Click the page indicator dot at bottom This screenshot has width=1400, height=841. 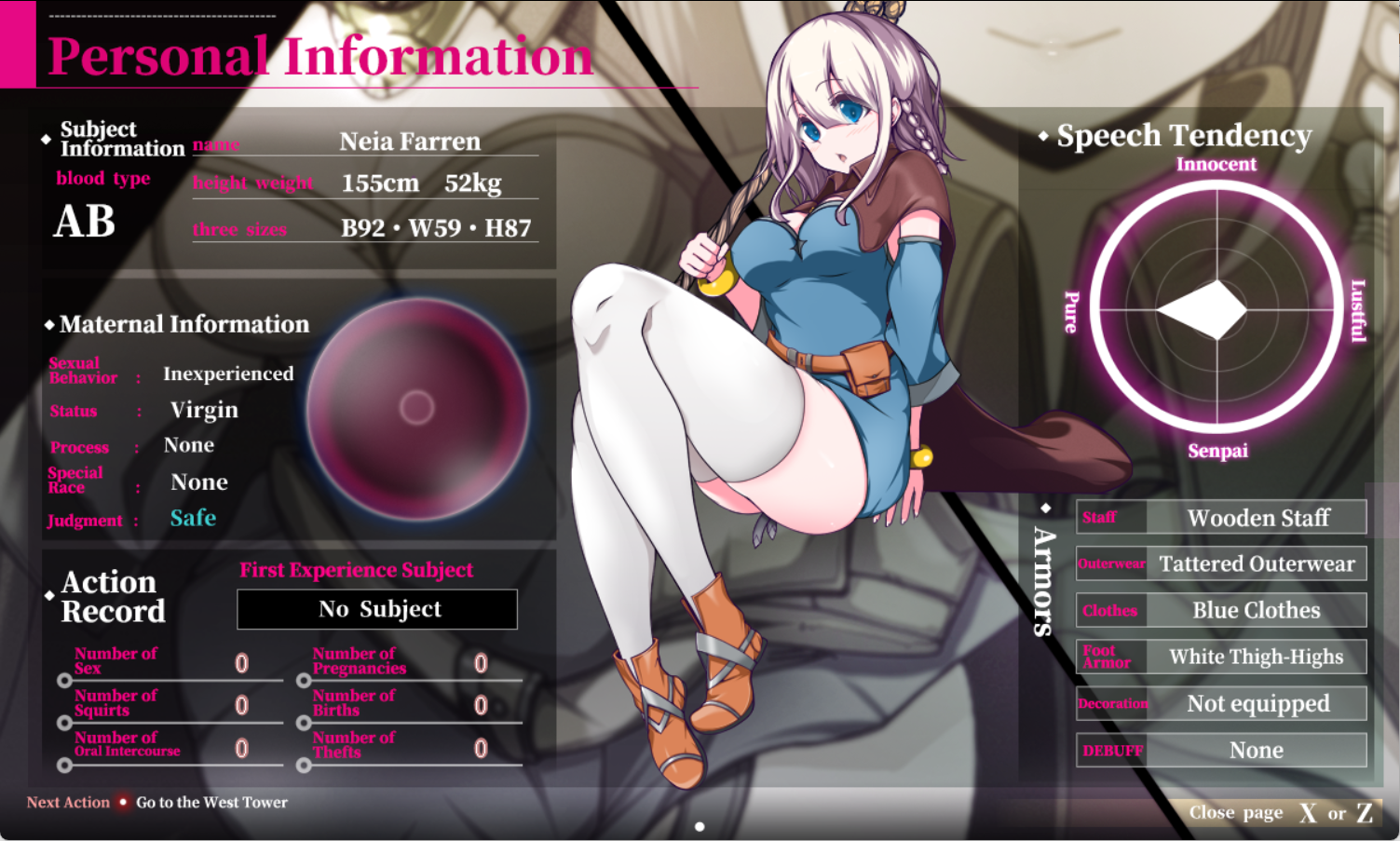pos(700,826)
